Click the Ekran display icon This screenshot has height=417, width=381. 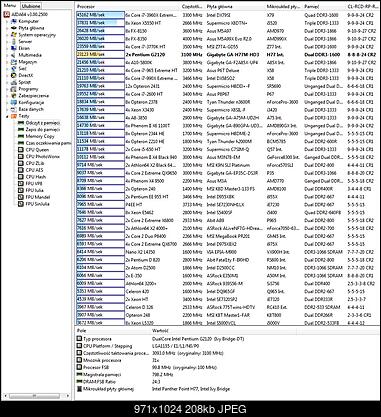(14, 48)
